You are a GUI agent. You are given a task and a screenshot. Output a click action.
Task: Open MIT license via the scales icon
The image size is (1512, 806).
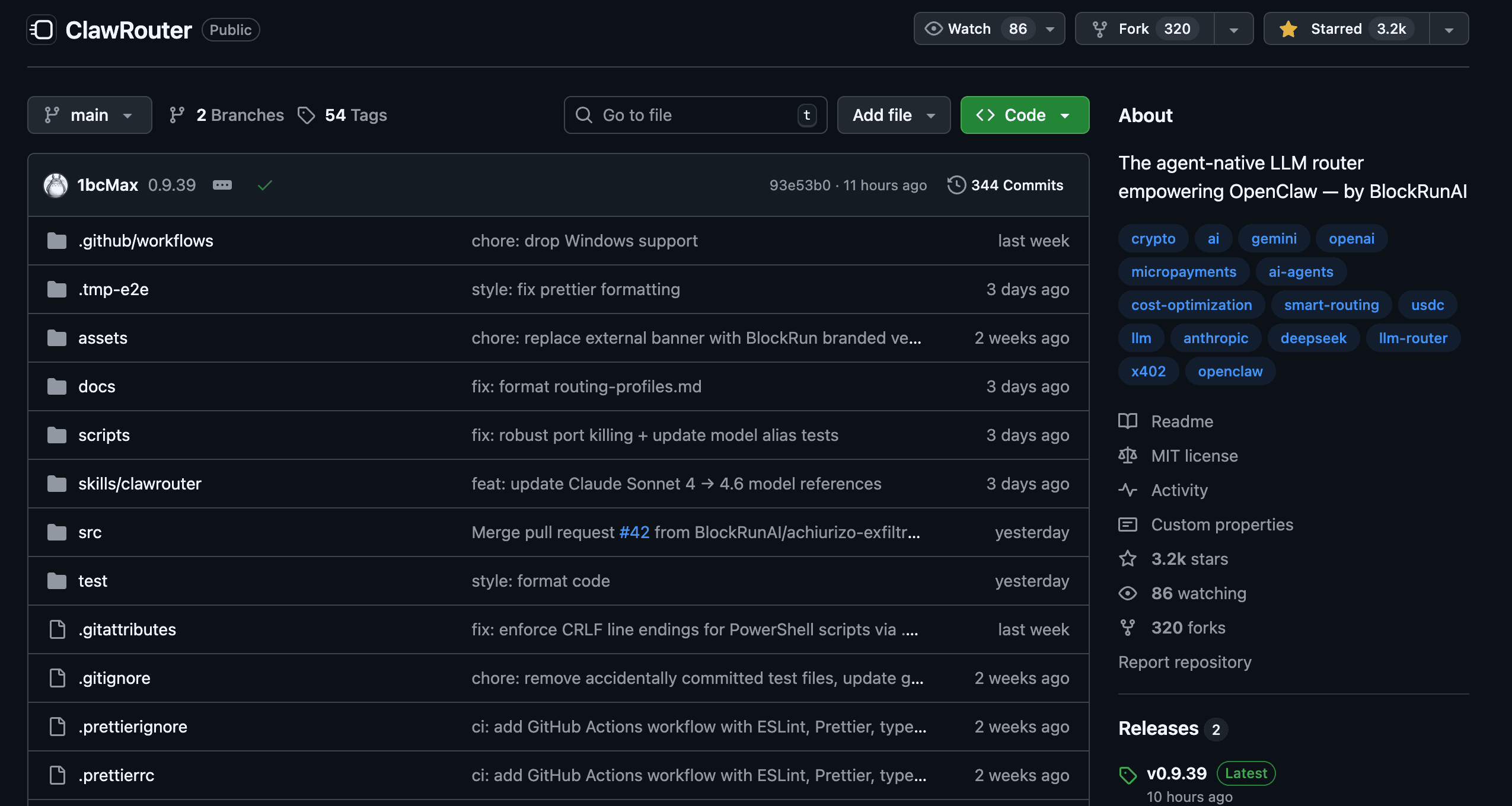[1128, 455]
